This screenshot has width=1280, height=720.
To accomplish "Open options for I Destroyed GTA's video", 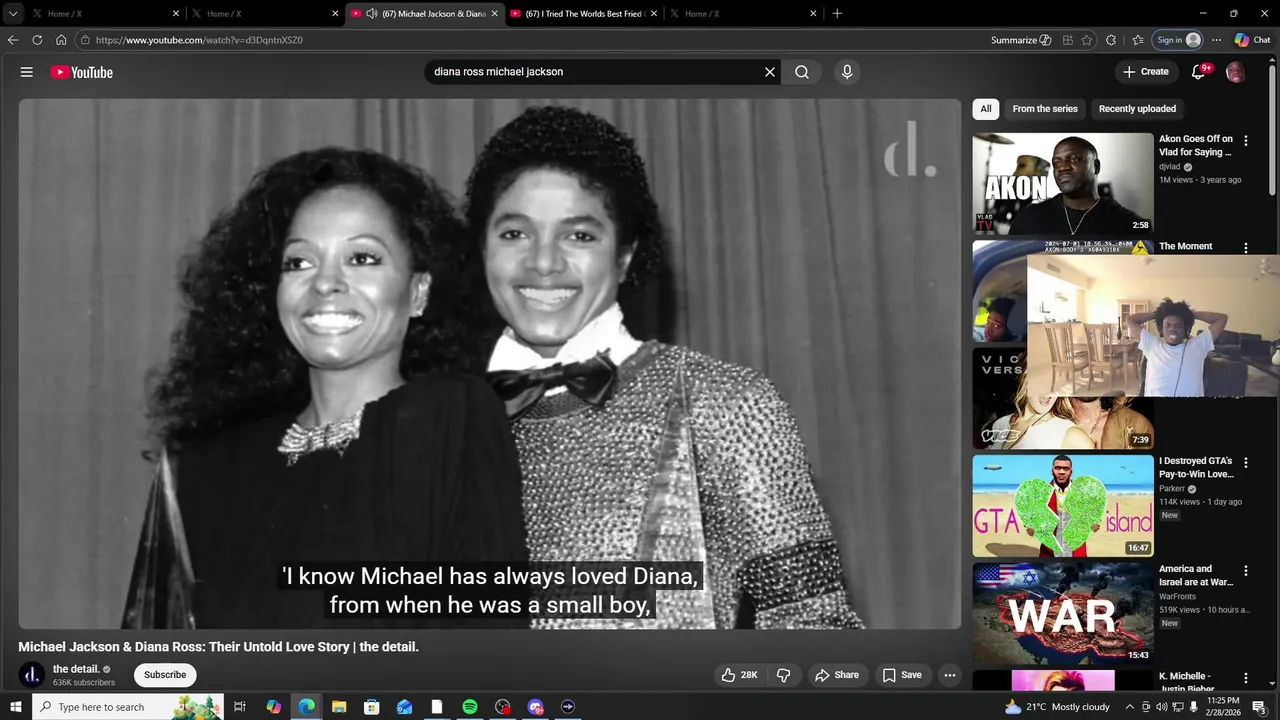I will [1246, 463].
